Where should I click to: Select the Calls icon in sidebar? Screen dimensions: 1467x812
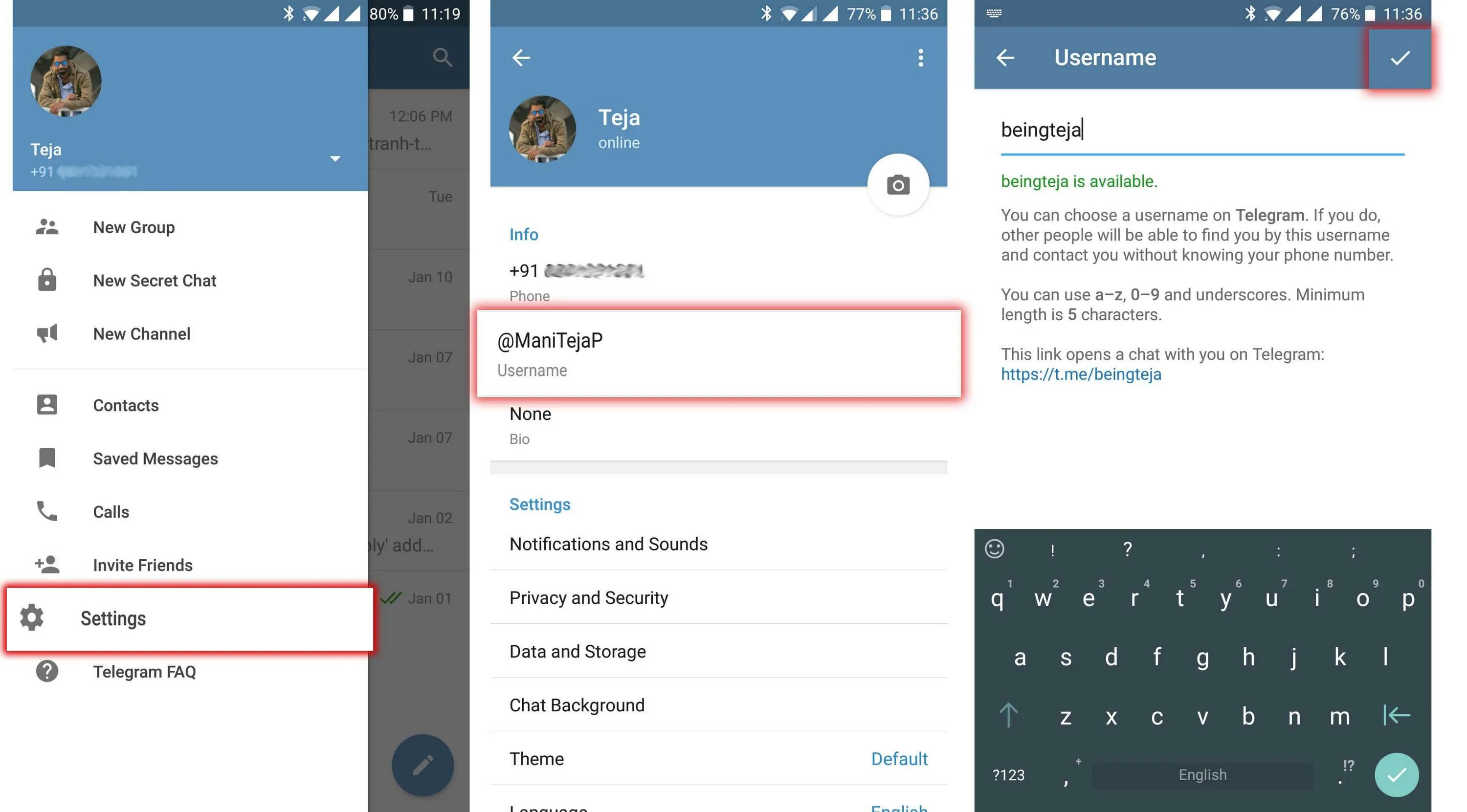point(47,511)
